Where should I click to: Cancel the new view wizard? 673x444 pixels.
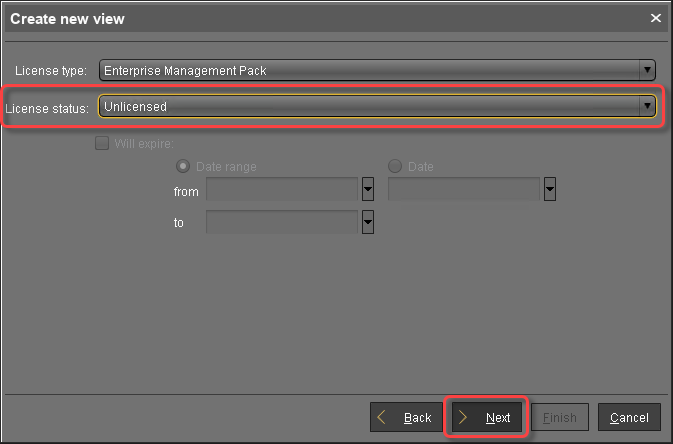click(629, 417)
